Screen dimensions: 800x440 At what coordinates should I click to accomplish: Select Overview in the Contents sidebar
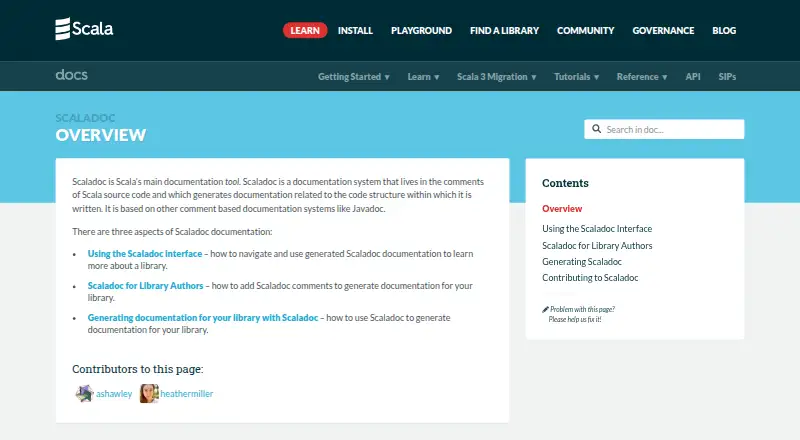tap(562, 209)
